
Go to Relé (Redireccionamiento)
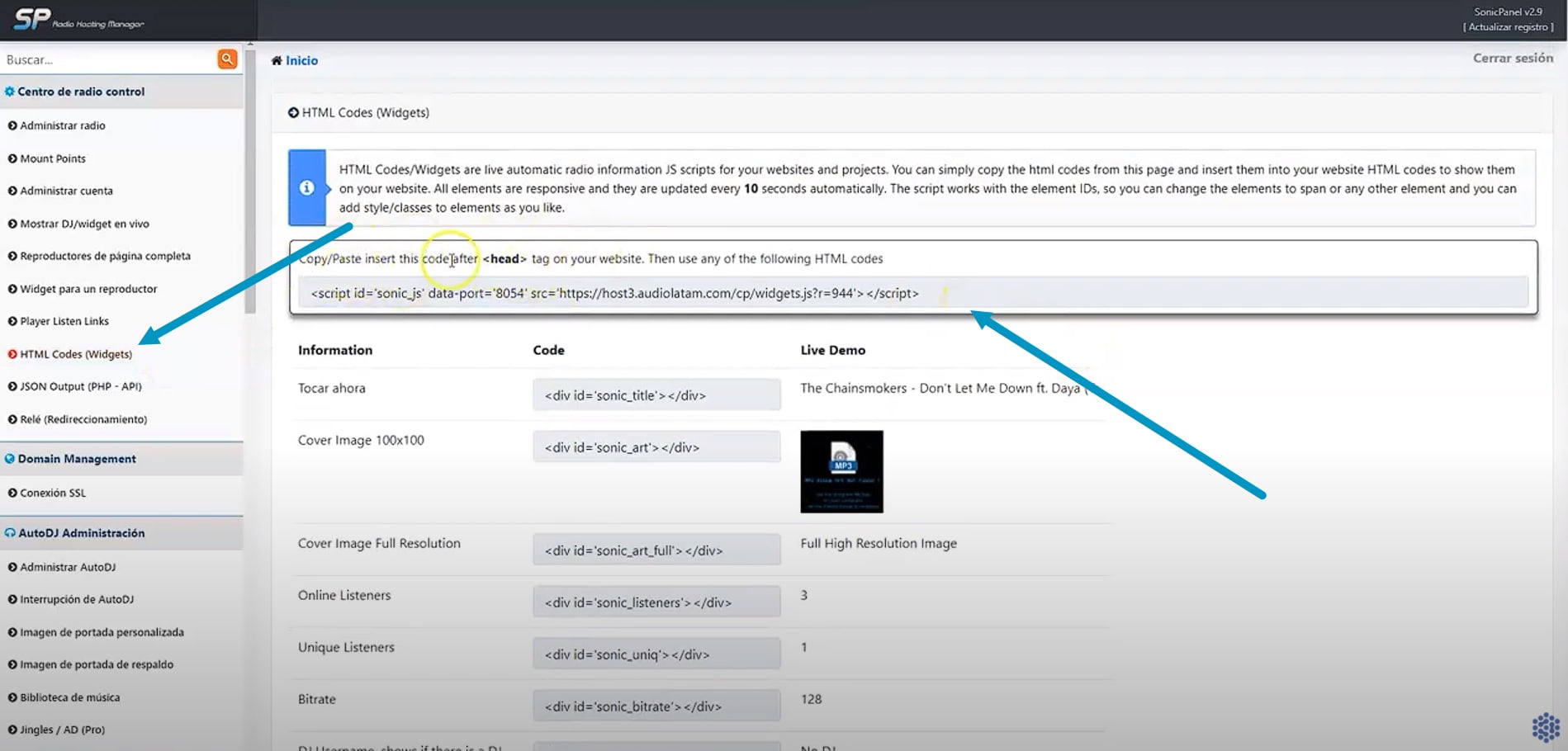coord(83,419)
